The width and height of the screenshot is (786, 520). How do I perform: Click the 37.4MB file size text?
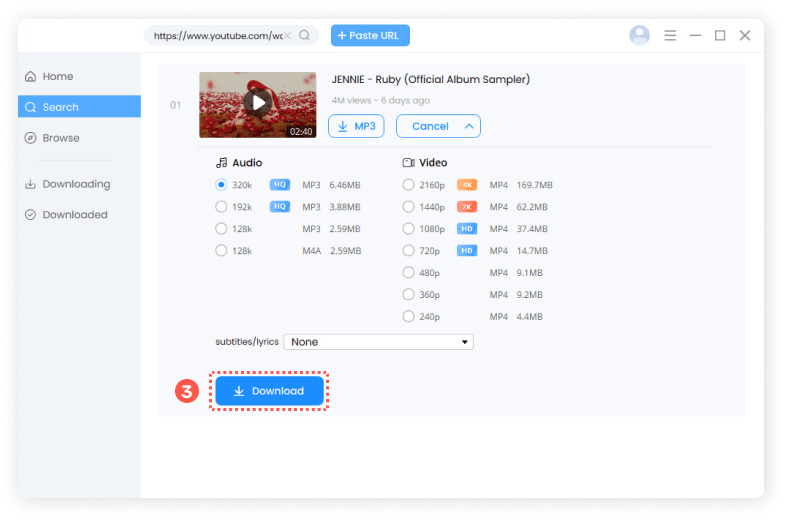pyautogui.click(x=532, y=229)
